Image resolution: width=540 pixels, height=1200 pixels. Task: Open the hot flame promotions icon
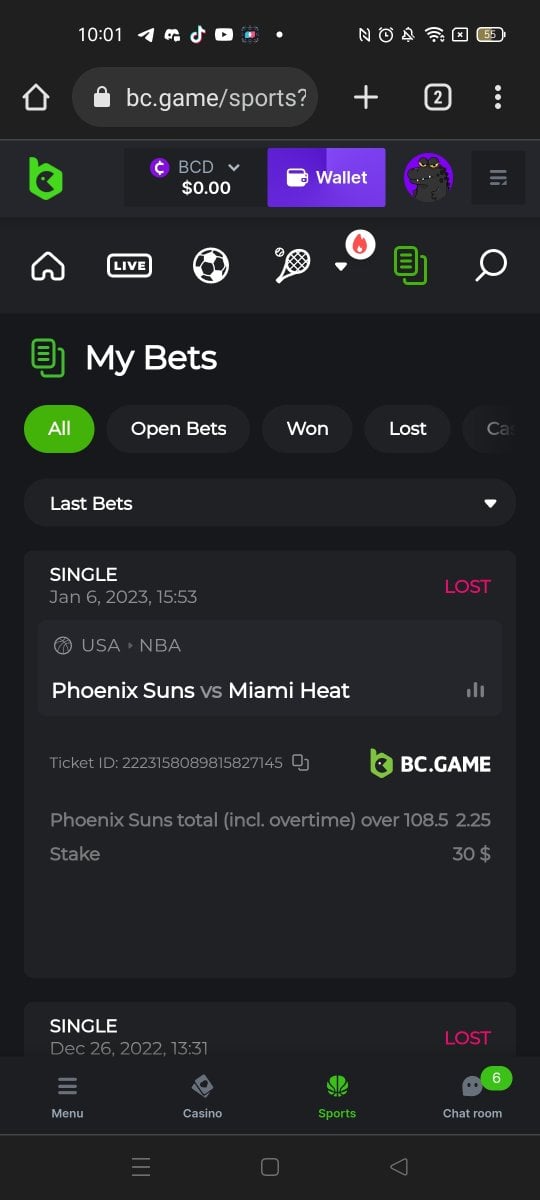click(360, 244)
